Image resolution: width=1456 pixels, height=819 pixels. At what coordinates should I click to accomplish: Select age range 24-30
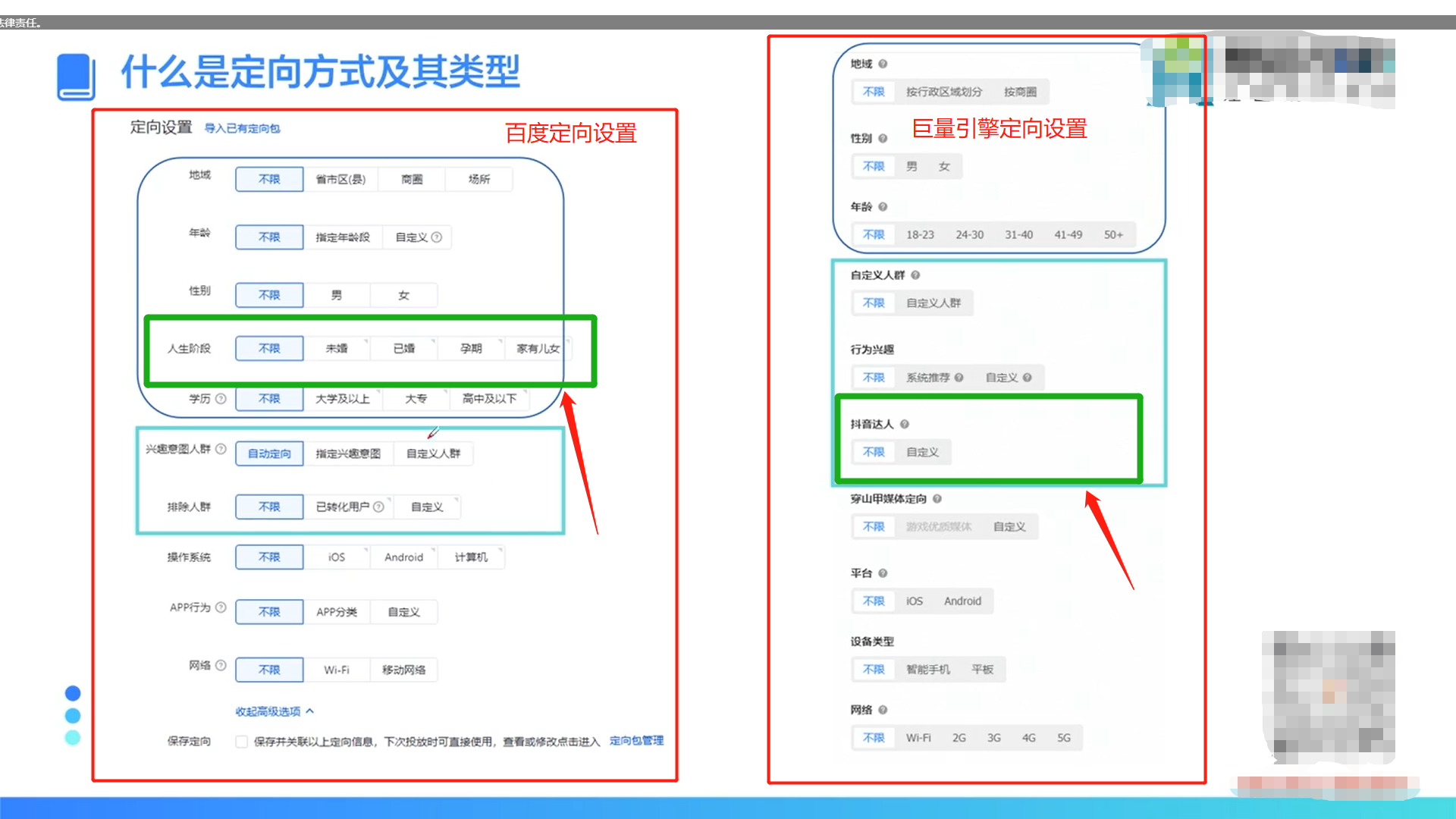pyautogui.click(x=969, y=235)
